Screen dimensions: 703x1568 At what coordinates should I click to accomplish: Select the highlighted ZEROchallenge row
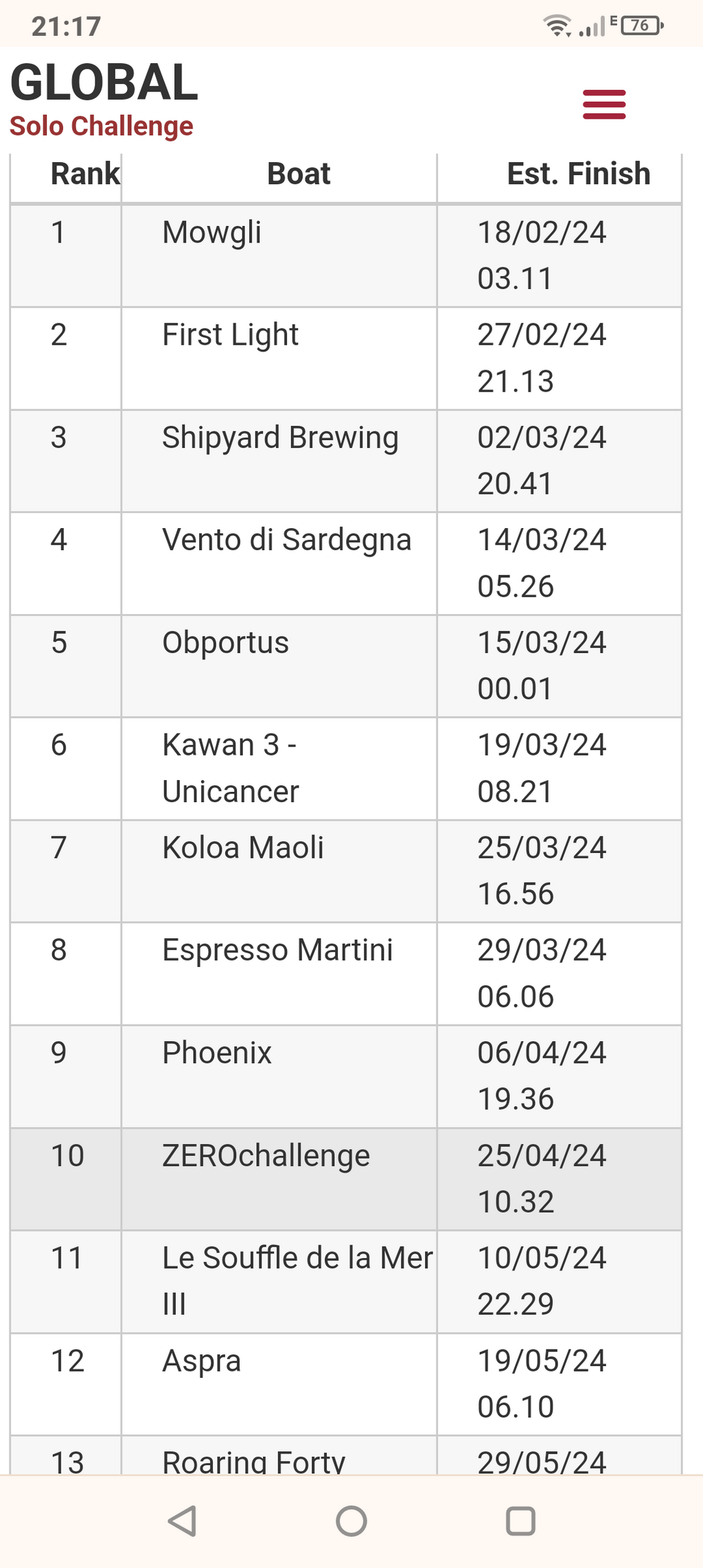click(346, 1179)
